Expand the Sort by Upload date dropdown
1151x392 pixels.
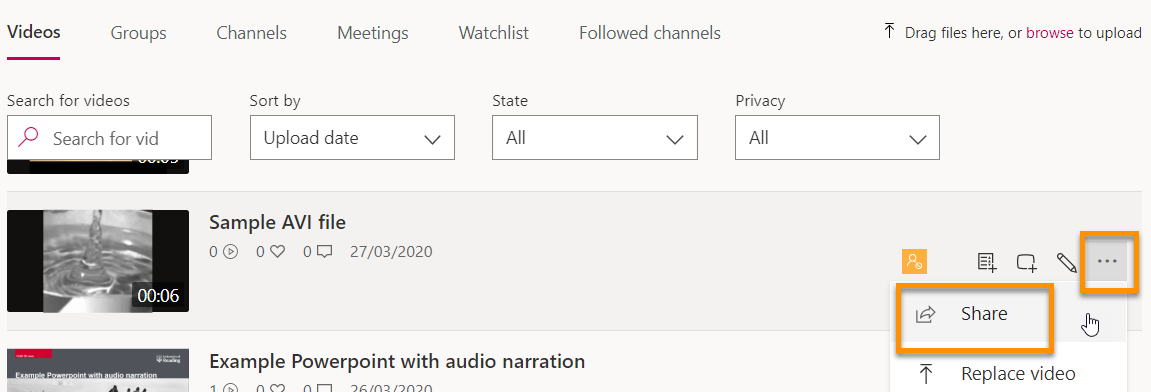352,137
